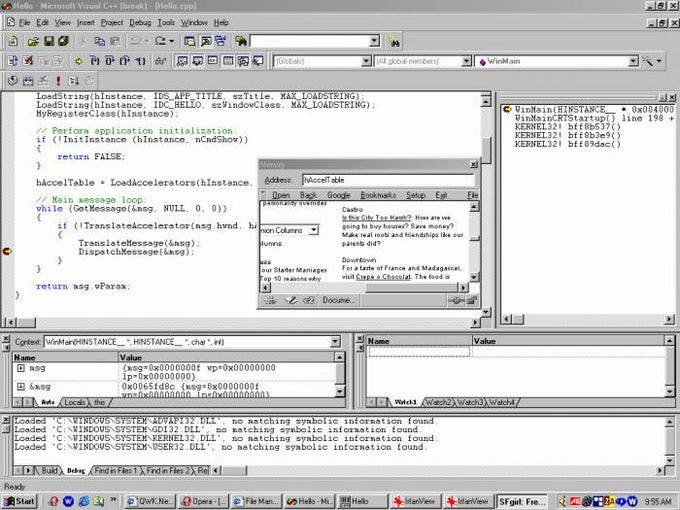Click the empty Name cell in Watch1
This screenshot has height=510, width=680.
tap(419, 352)
